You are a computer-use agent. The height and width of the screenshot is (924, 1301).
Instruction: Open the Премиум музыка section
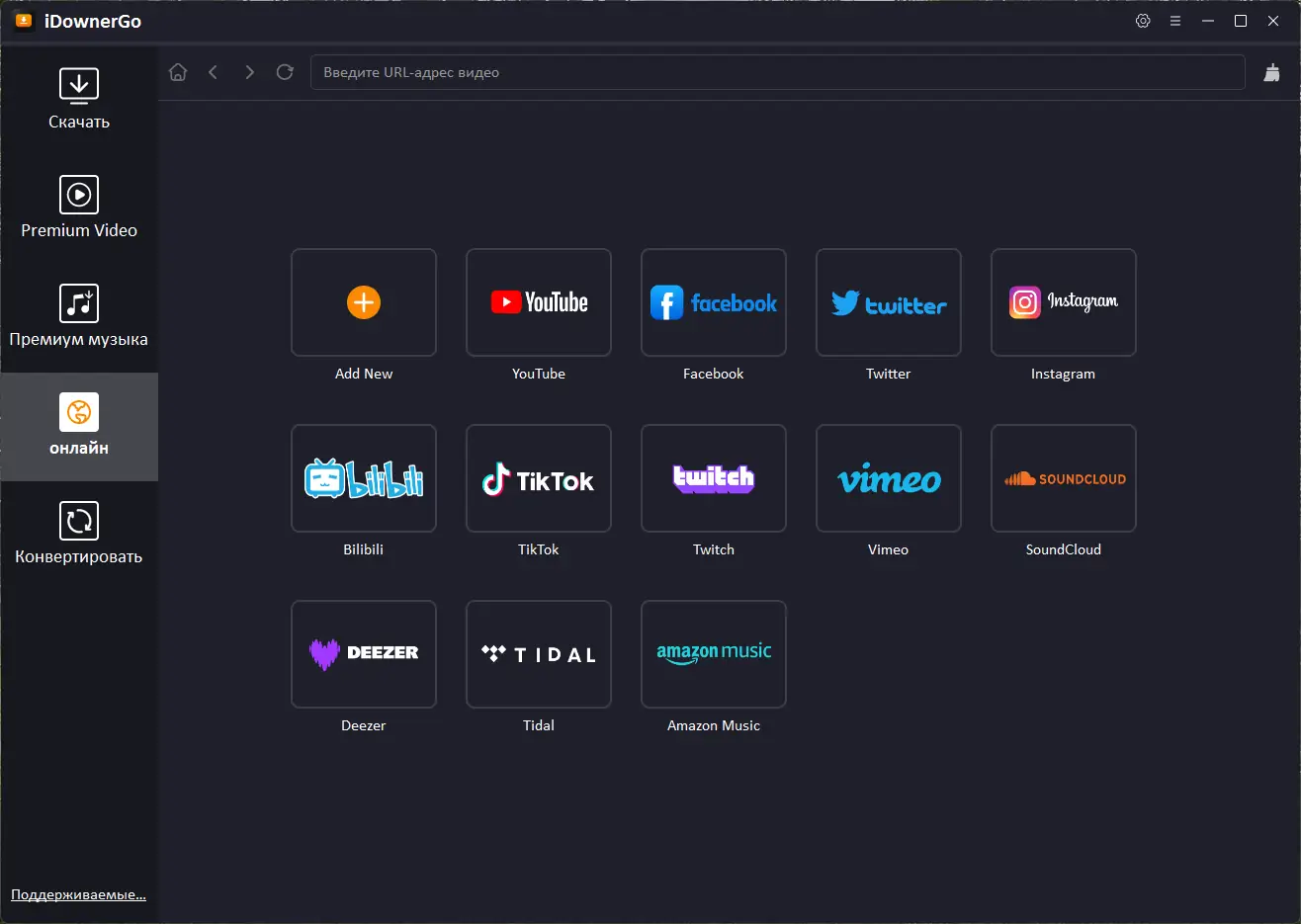pos(79,316)
